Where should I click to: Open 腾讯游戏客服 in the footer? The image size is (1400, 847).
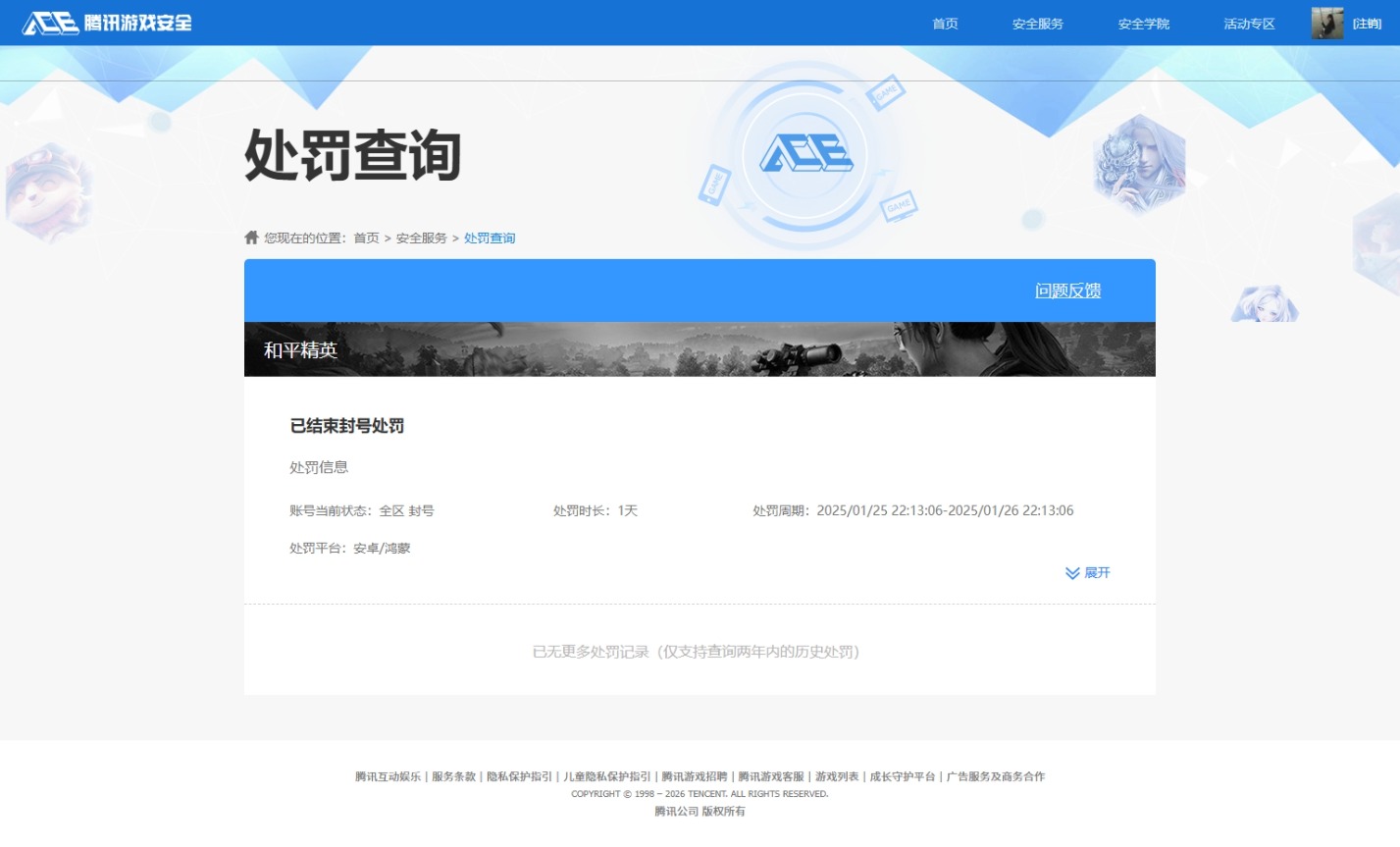click(x=771, y=776)
